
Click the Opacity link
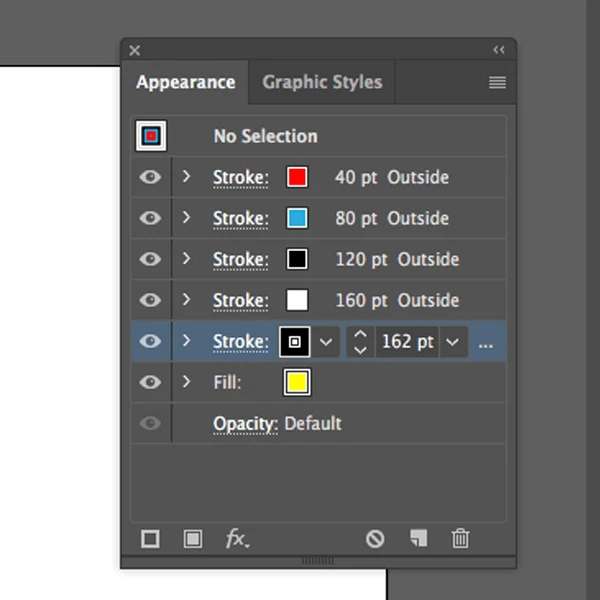(245, 424)
